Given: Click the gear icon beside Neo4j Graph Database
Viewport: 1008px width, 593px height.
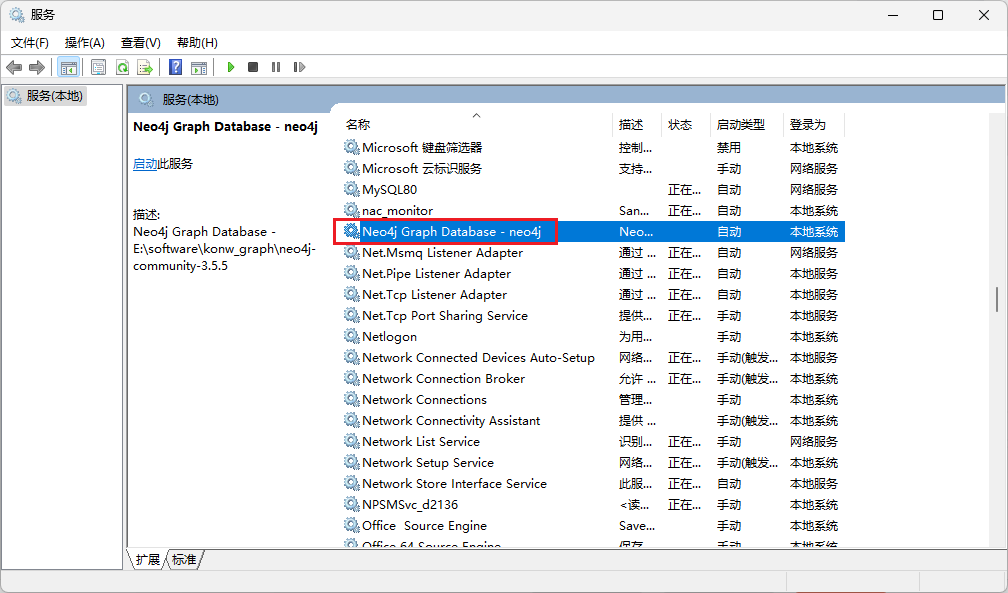Looking at the screenshot, I should (x=352, y=231).
